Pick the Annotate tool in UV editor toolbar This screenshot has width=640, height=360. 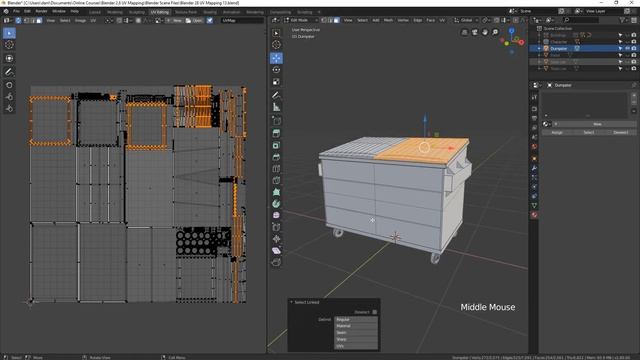pyautogui.click(x=9, y=72)
